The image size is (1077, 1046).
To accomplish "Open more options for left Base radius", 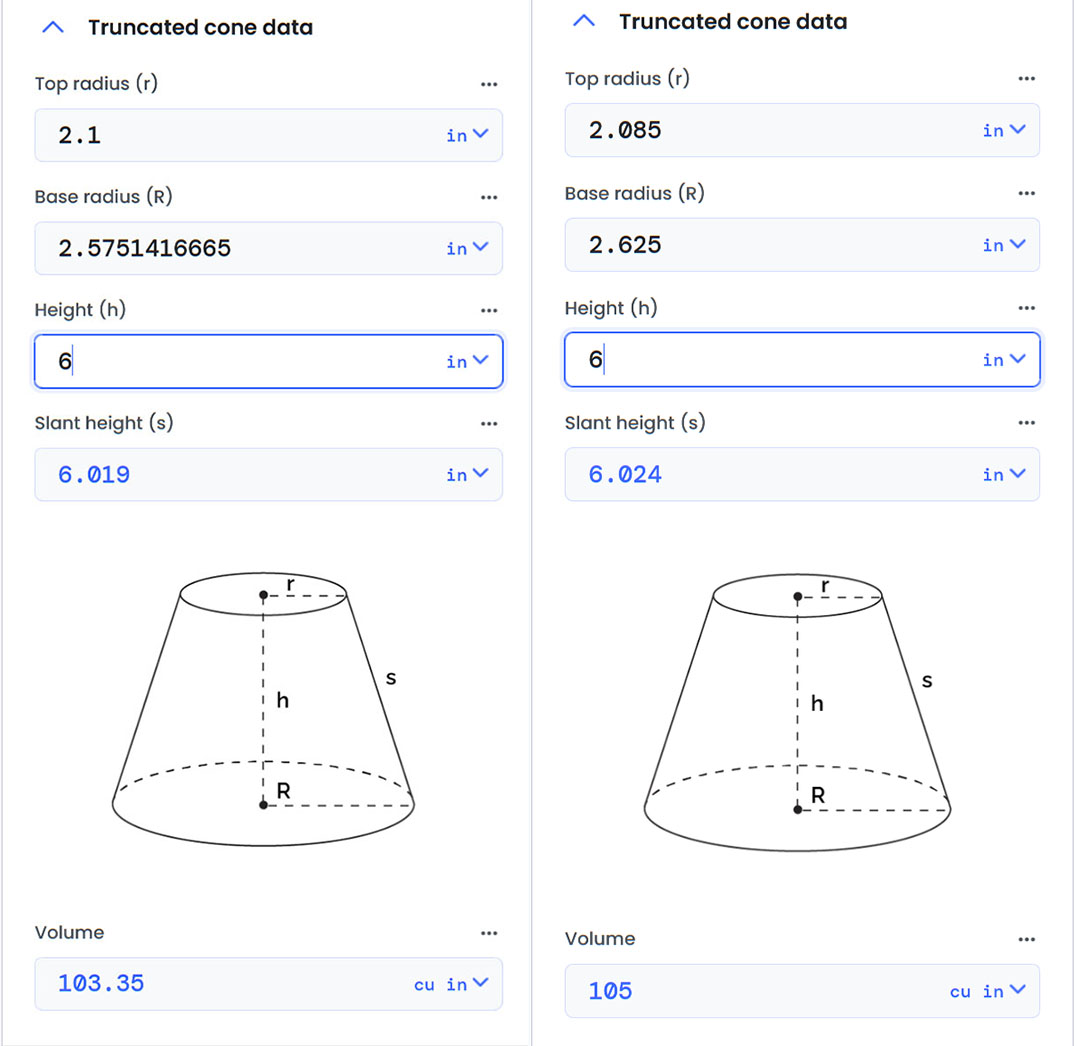I will click(488, 198).
